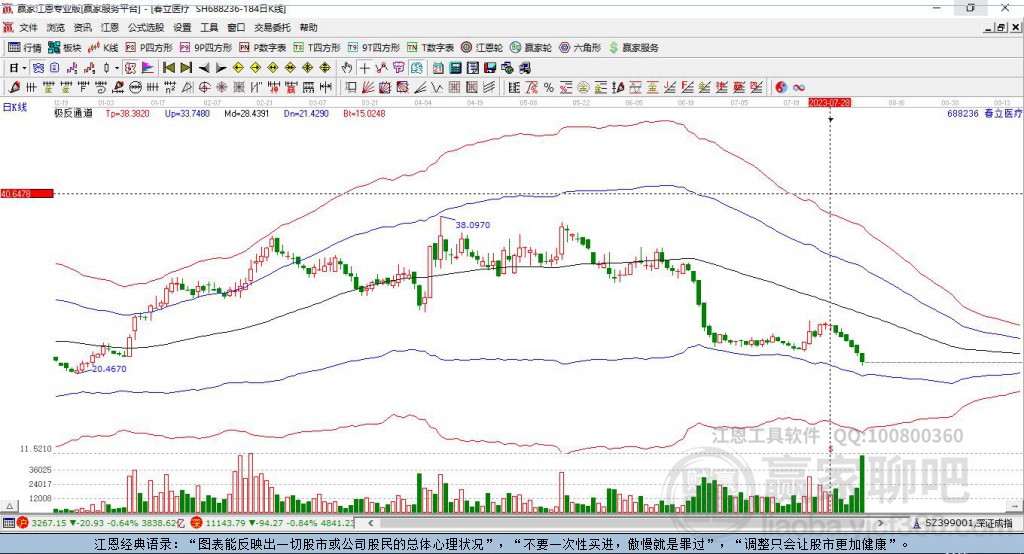Open the calculator icon
The width and height of the screenshot is (1024, 554).
point(455,68)
